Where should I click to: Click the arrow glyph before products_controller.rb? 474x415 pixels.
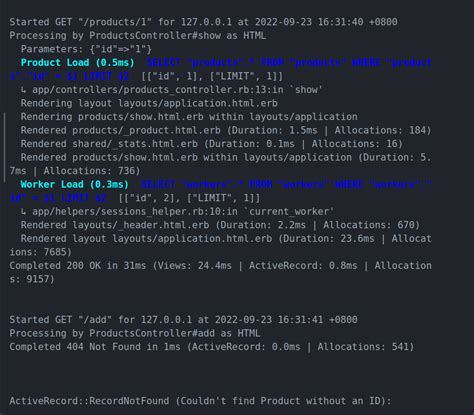(x=23, y=90)
